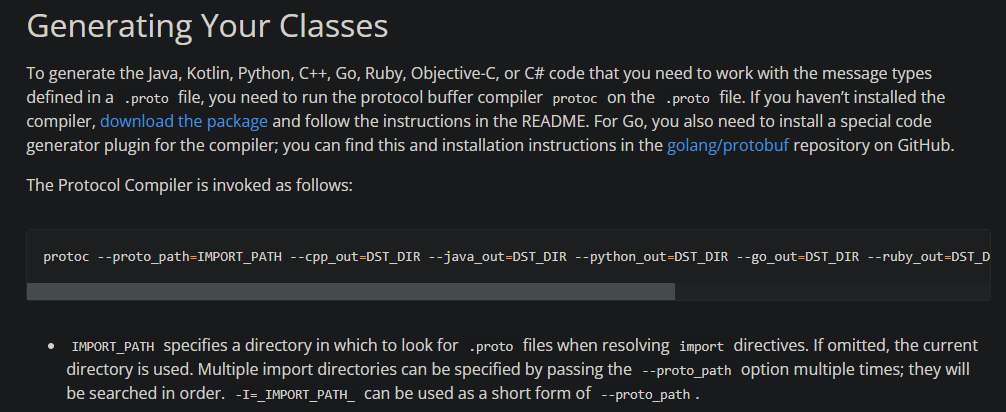Open the "download the package" link
This screenshot has height=412, width=1006.
tap(183, 121)
